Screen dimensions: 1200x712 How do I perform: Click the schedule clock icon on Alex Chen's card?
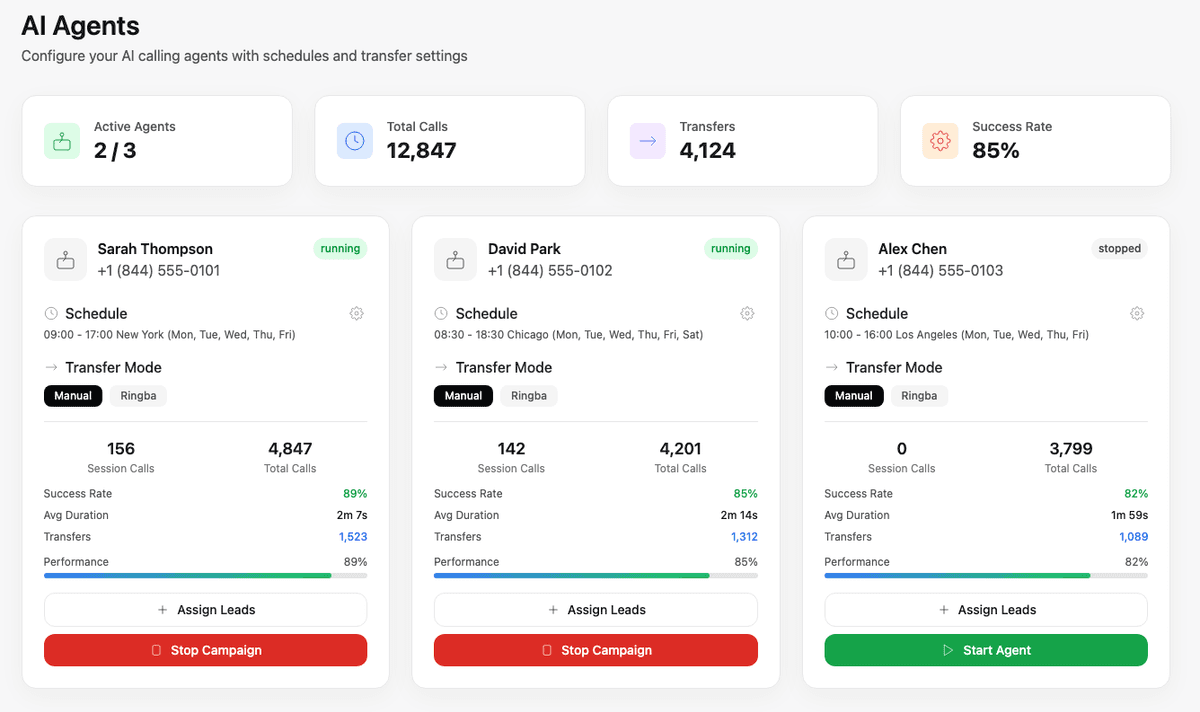coord(833,313)
